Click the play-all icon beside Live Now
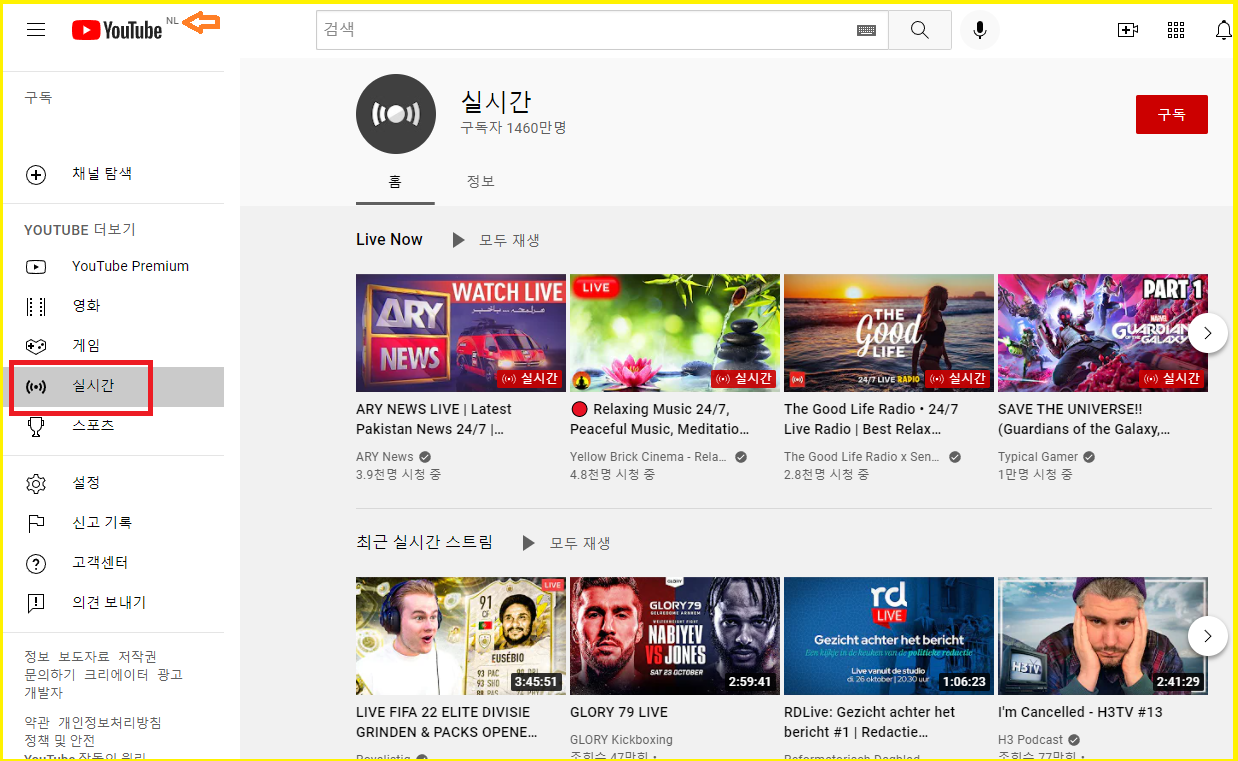 [458, 240]
